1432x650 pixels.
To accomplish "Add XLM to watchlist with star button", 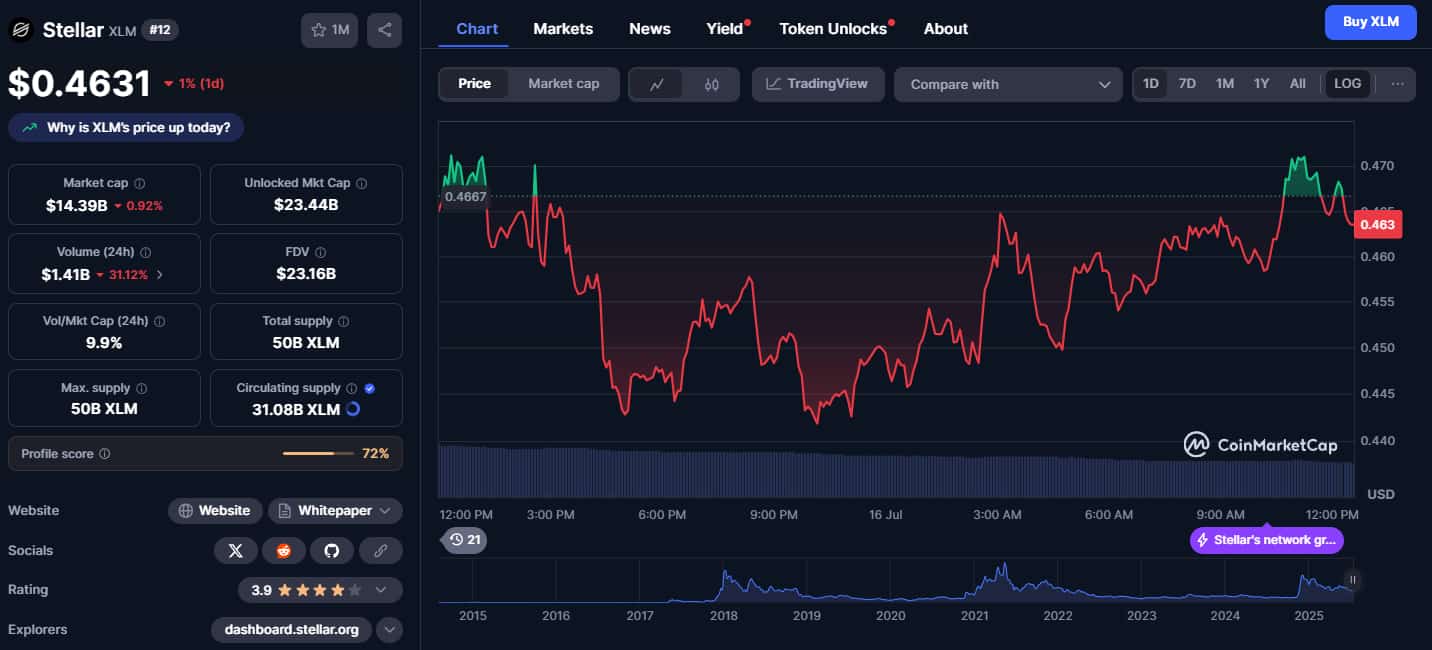I will click(329, 30).
